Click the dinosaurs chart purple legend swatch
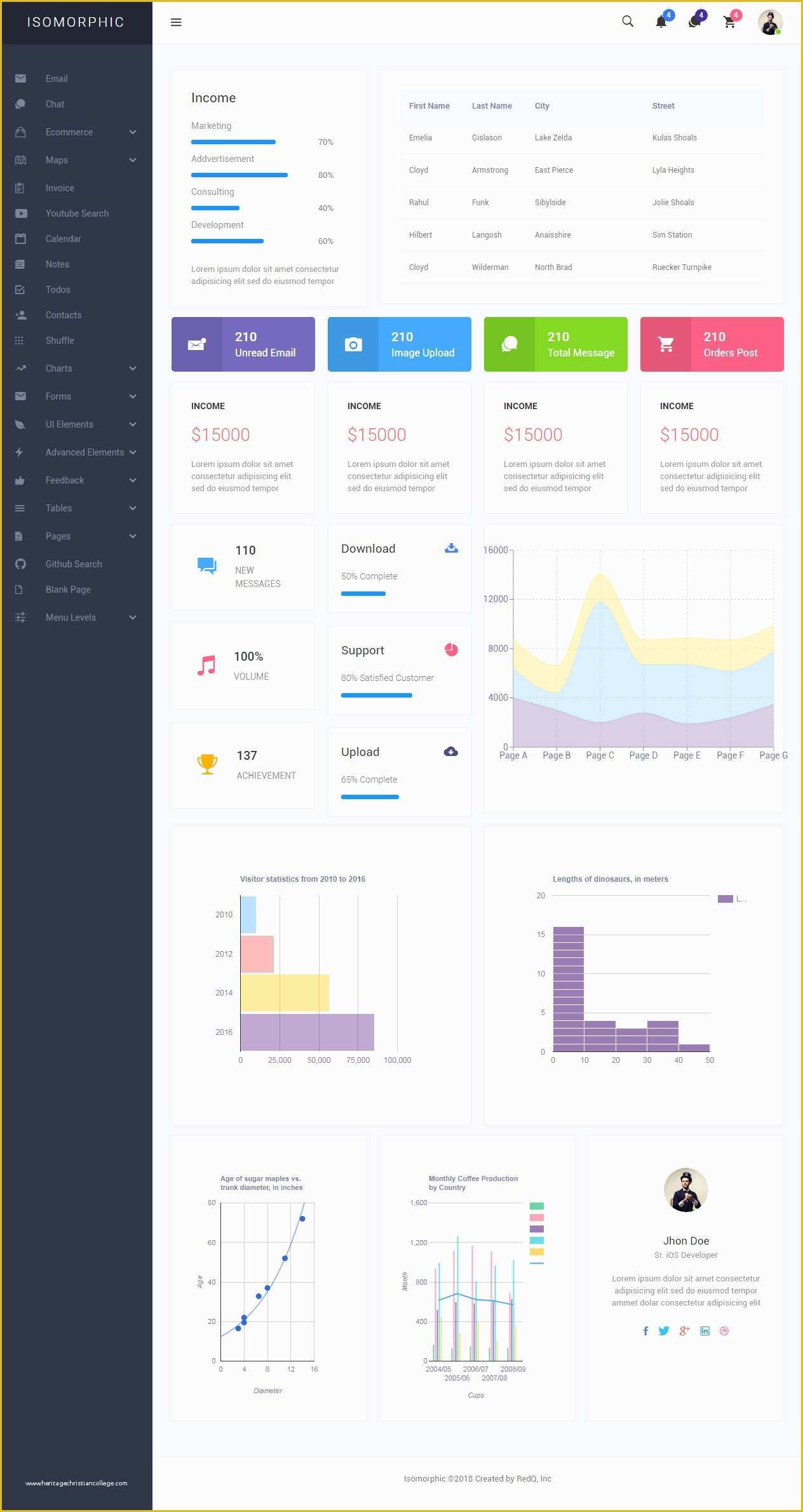 click(725, 899)
